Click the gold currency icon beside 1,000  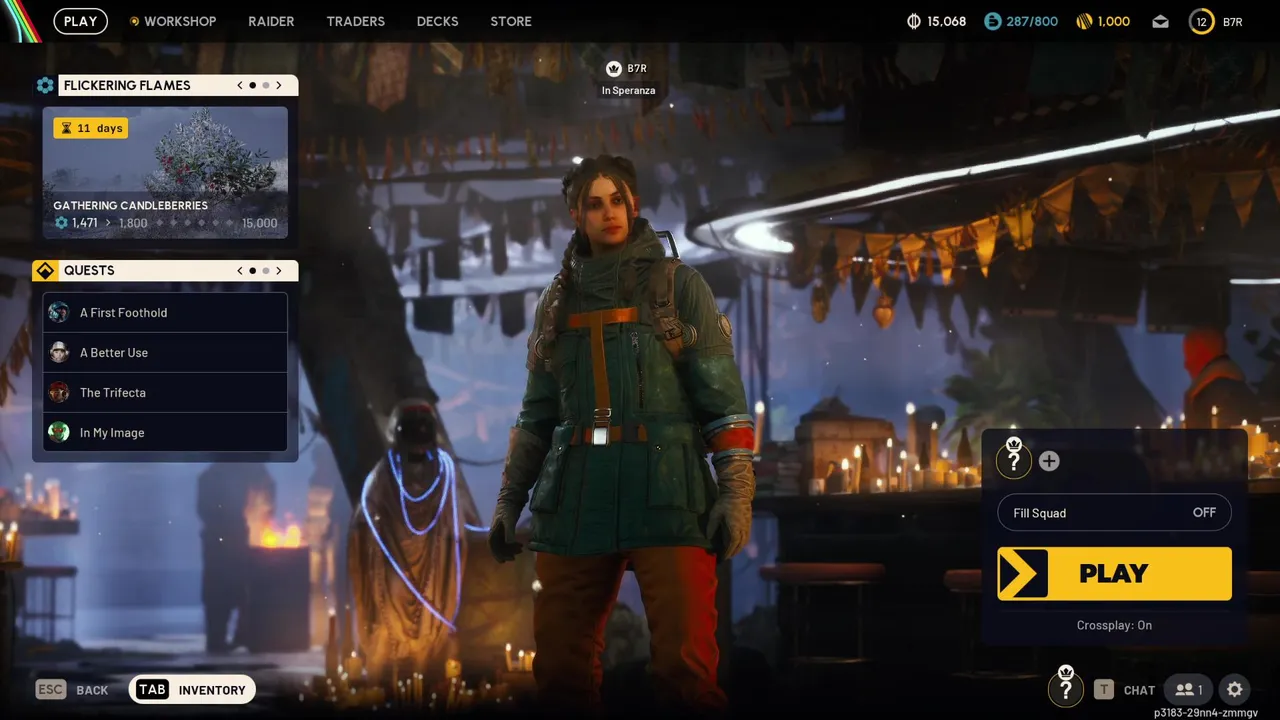[x=1083, y=21]
